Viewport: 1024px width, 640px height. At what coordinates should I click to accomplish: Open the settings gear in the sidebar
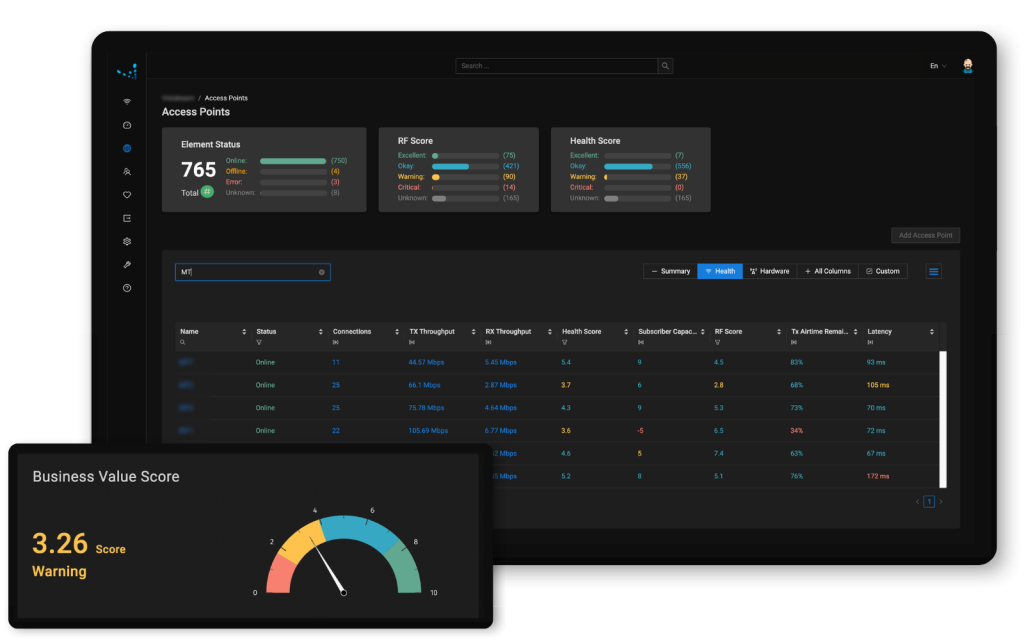coord(127,241)
